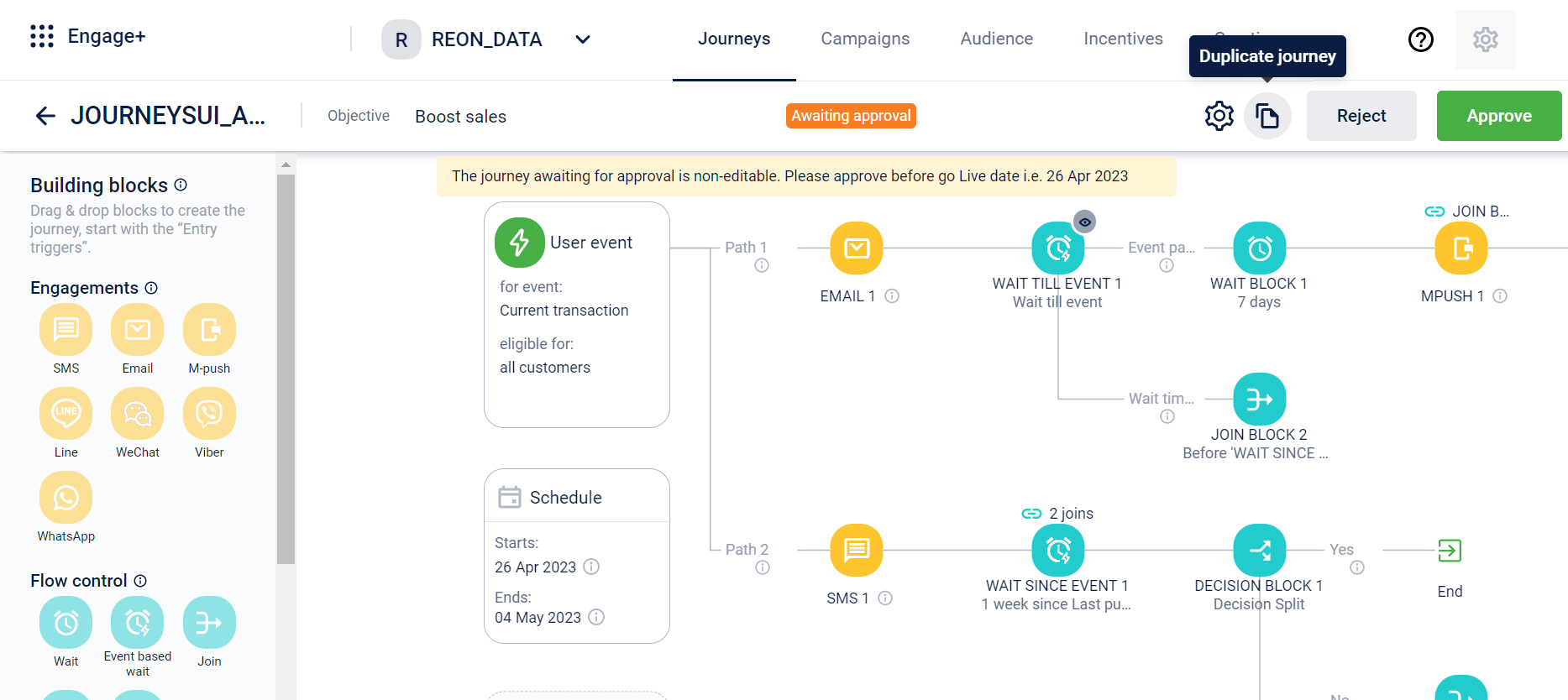The height and width of the screenshot is (700, 1568).
Task: Open the Audience tab
Action: pyautogui.click(x=996, y=39)
